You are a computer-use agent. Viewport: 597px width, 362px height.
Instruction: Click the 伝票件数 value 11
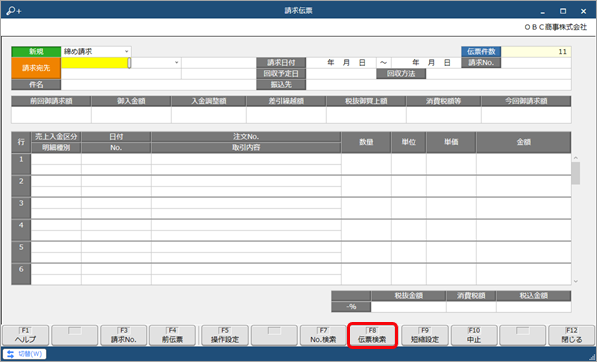pyautogui.click(x=536, y=51)
